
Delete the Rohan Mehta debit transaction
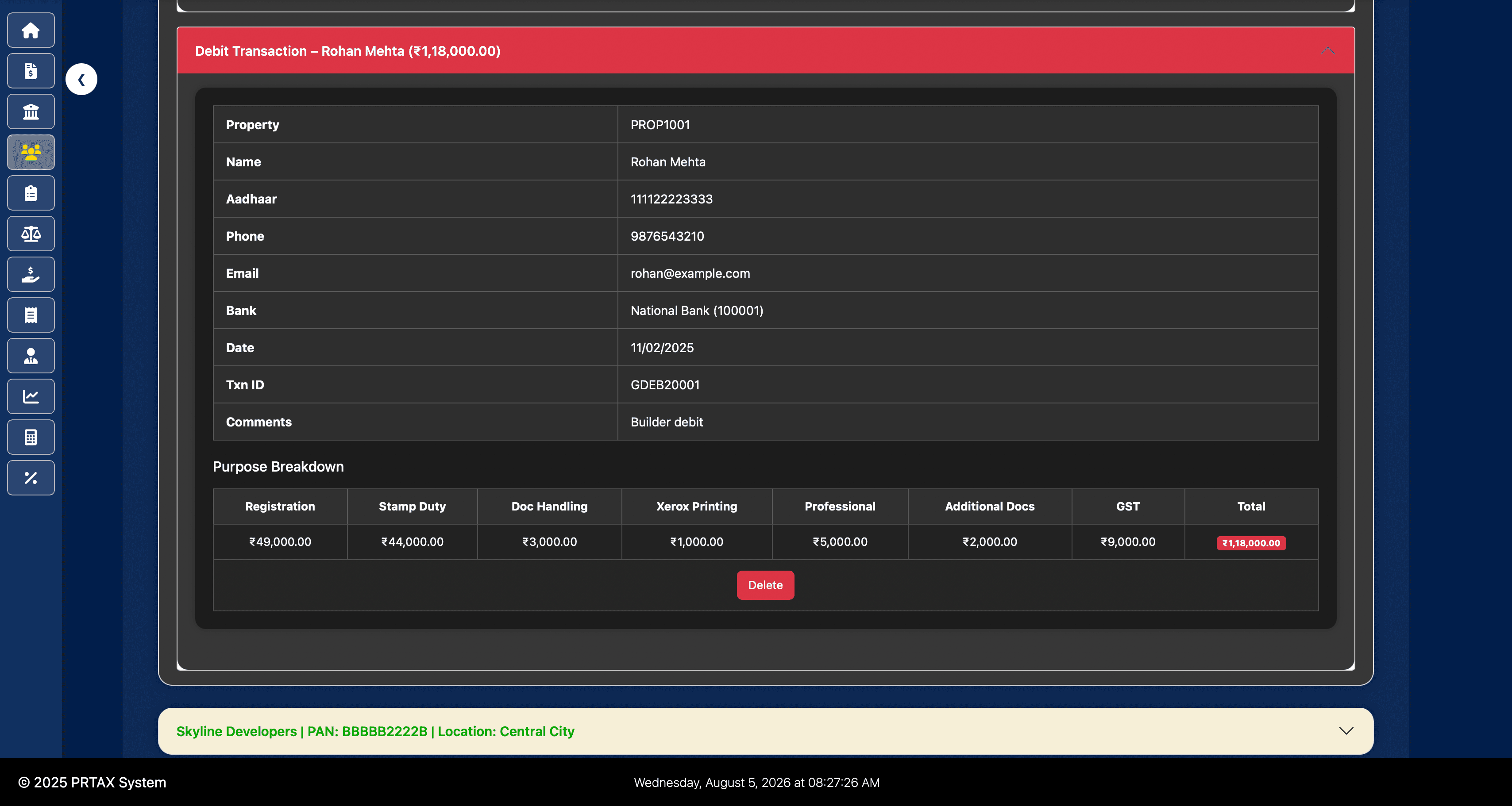(x=765, y=585)
